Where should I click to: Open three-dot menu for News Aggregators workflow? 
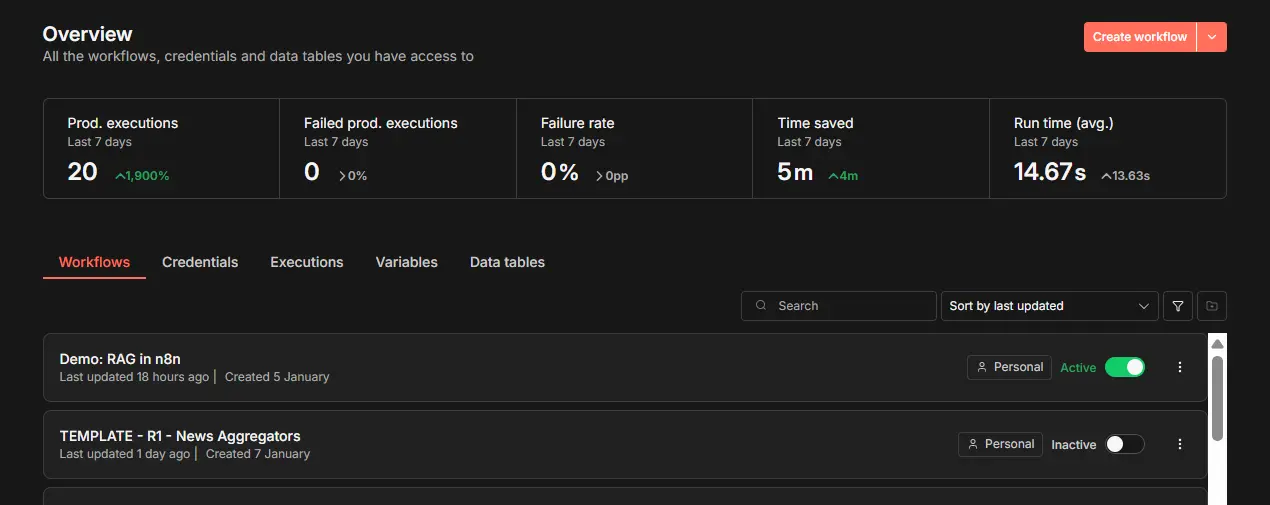(1180, 444)
